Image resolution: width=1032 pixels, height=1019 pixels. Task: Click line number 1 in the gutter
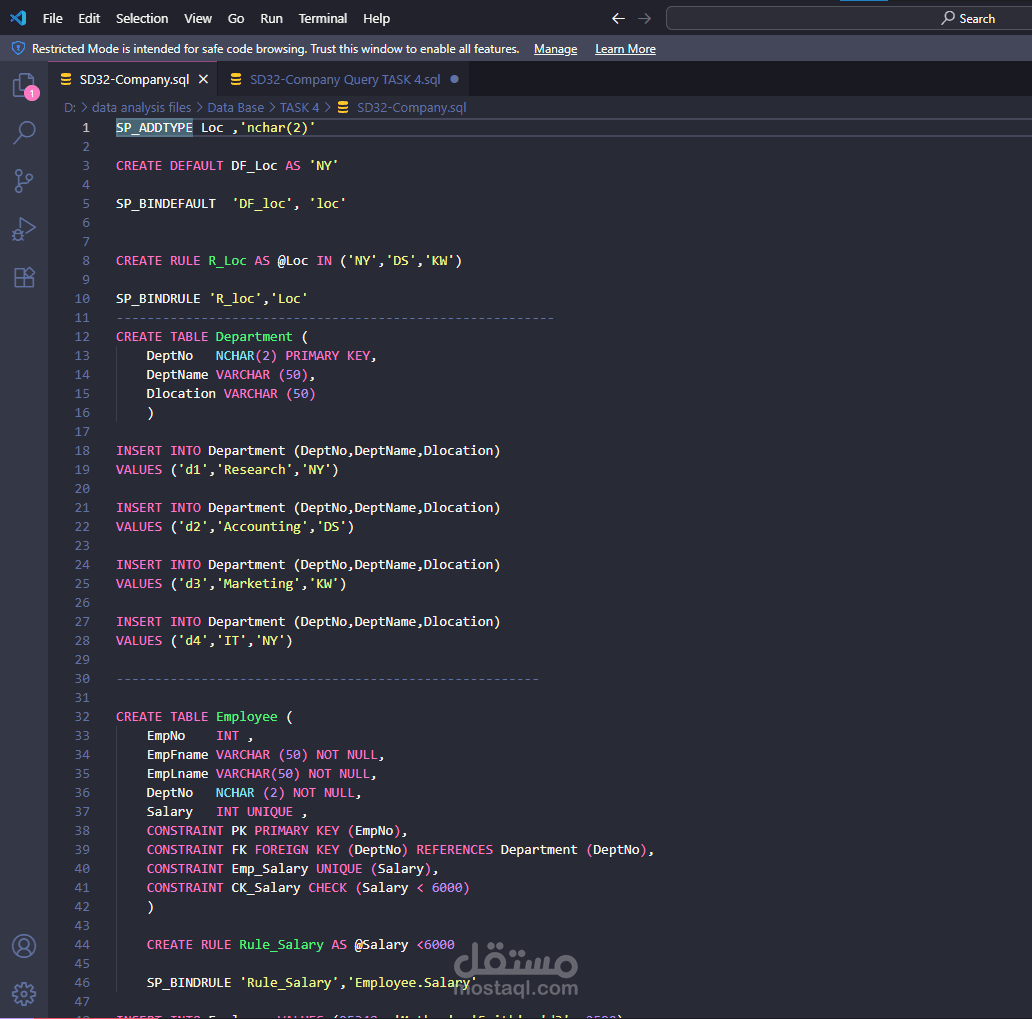[x=86, y=128]
